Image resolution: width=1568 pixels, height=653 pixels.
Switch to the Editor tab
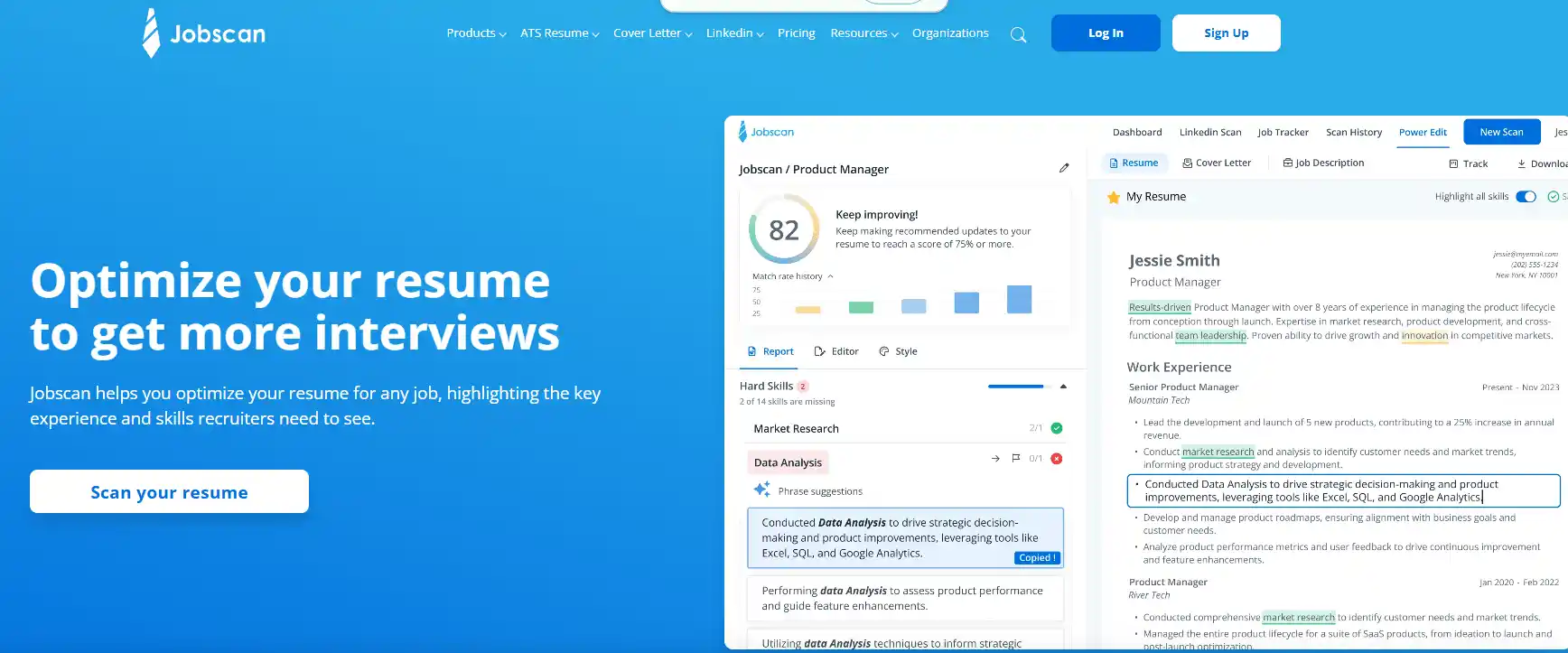(x=836, y=351)
